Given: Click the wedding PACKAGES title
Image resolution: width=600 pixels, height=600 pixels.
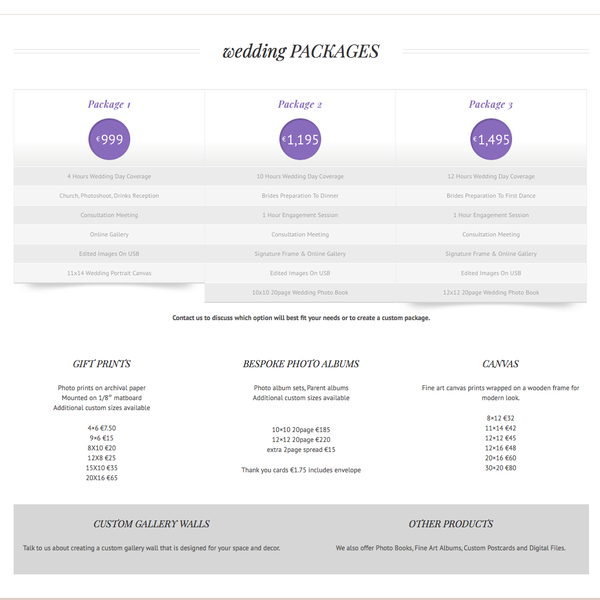Looking at the screenshot, I should [x=301, y=51].
